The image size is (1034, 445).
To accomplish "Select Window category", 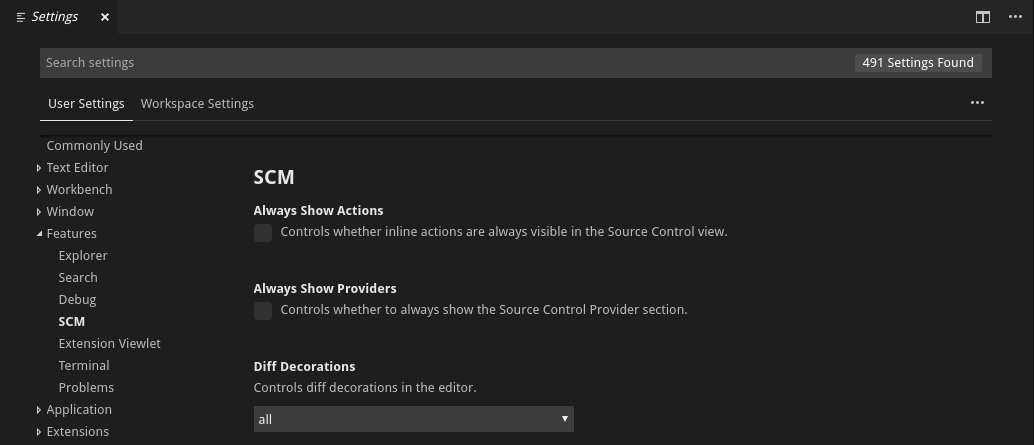I will pyautogui.click(x=70, y=212).
